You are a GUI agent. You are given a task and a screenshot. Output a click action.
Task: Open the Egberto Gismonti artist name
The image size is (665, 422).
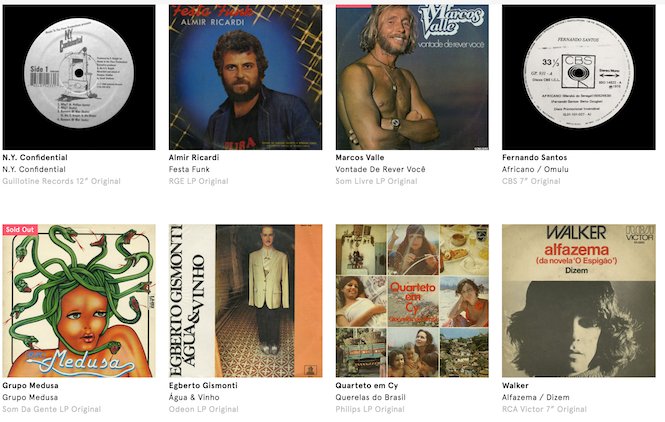(x=203, y=386)
